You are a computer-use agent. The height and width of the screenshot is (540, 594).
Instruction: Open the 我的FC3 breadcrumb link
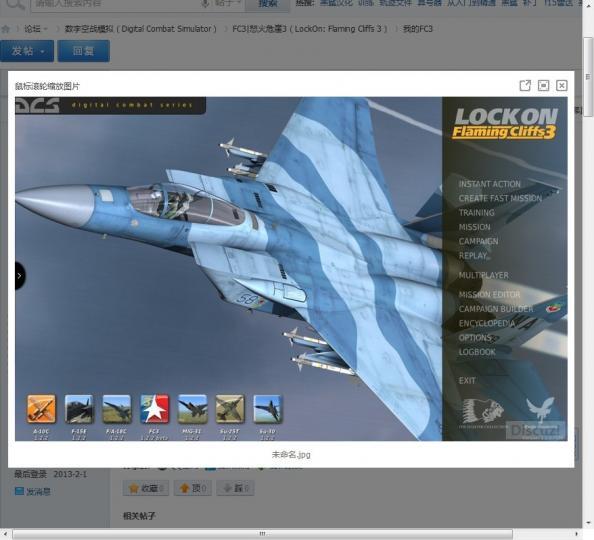(417, 29)
